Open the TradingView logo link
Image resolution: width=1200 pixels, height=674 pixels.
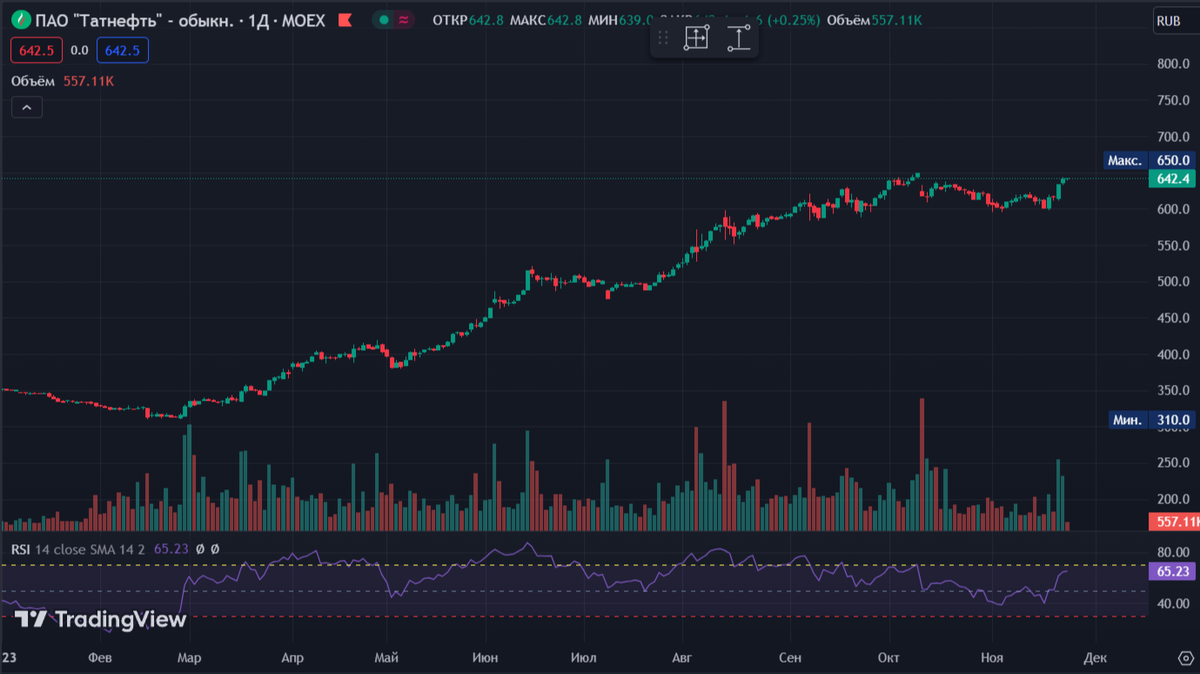point(101,620)
